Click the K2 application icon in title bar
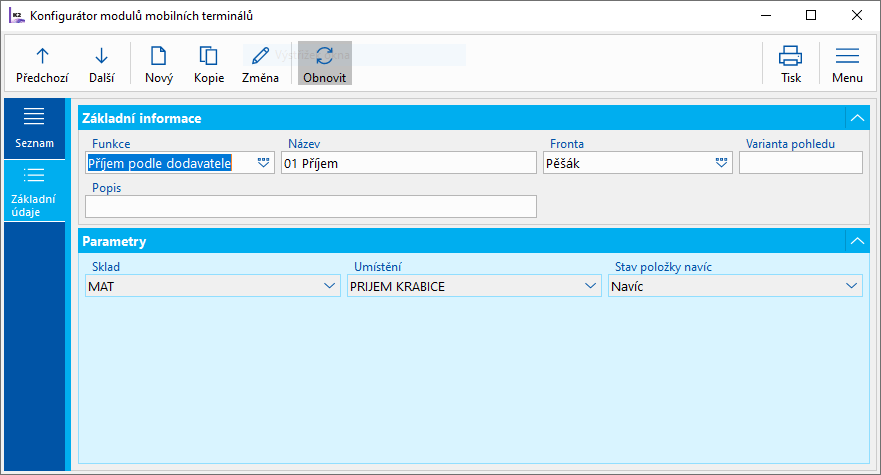The image size is (881, 475). tap(16, 16)
